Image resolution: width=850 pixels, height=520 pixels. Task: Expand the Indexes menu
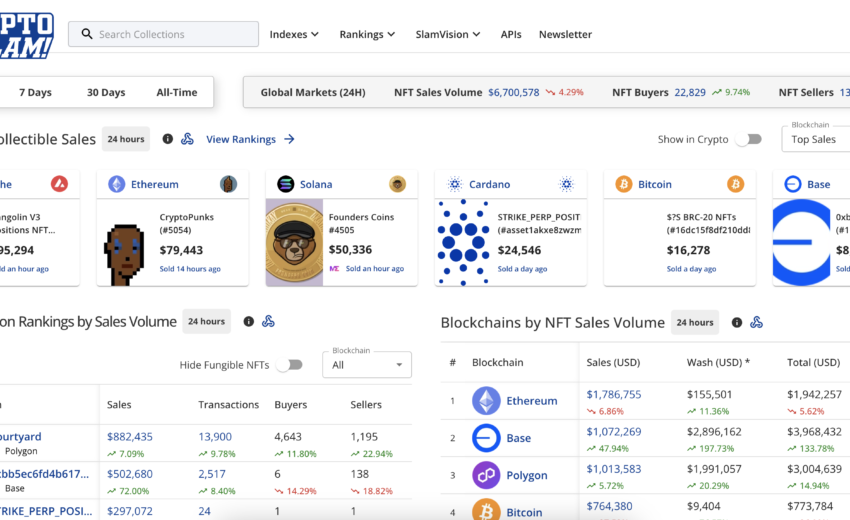click(x=294, y=34)
